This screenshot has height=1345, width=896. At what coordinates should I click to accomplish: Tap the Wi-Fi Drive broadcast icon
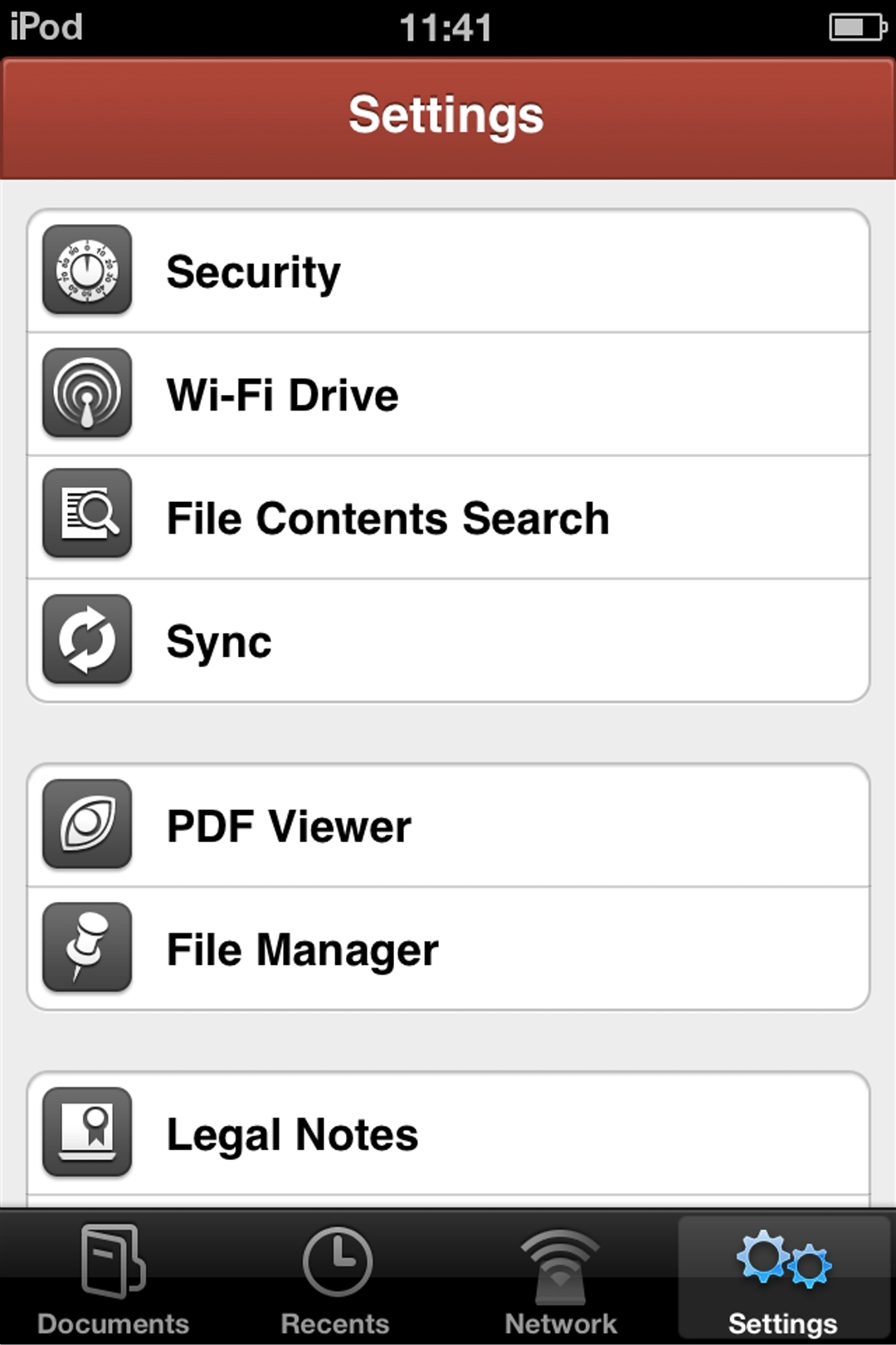(x=87, y=393)
